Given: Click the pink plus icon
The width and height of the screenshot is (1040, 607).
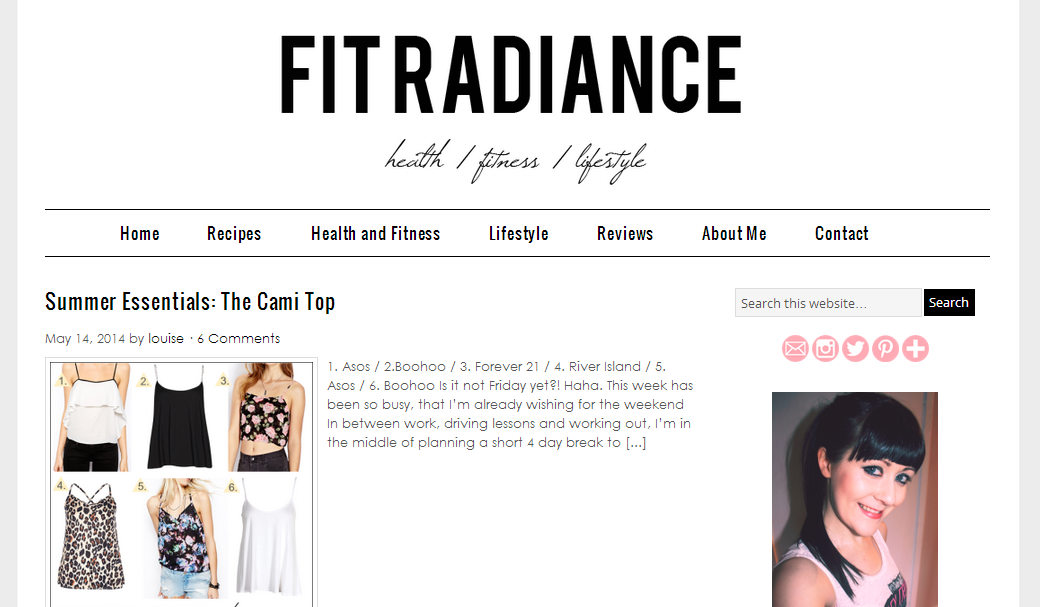Looking at the screenshot, I should point(915,349).
